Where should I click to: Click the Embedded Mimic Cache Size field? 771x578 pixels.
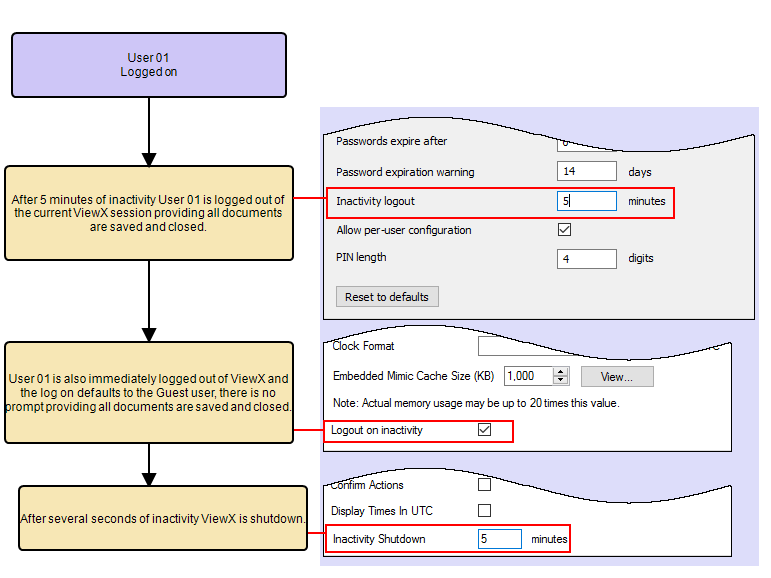(527, 377)
